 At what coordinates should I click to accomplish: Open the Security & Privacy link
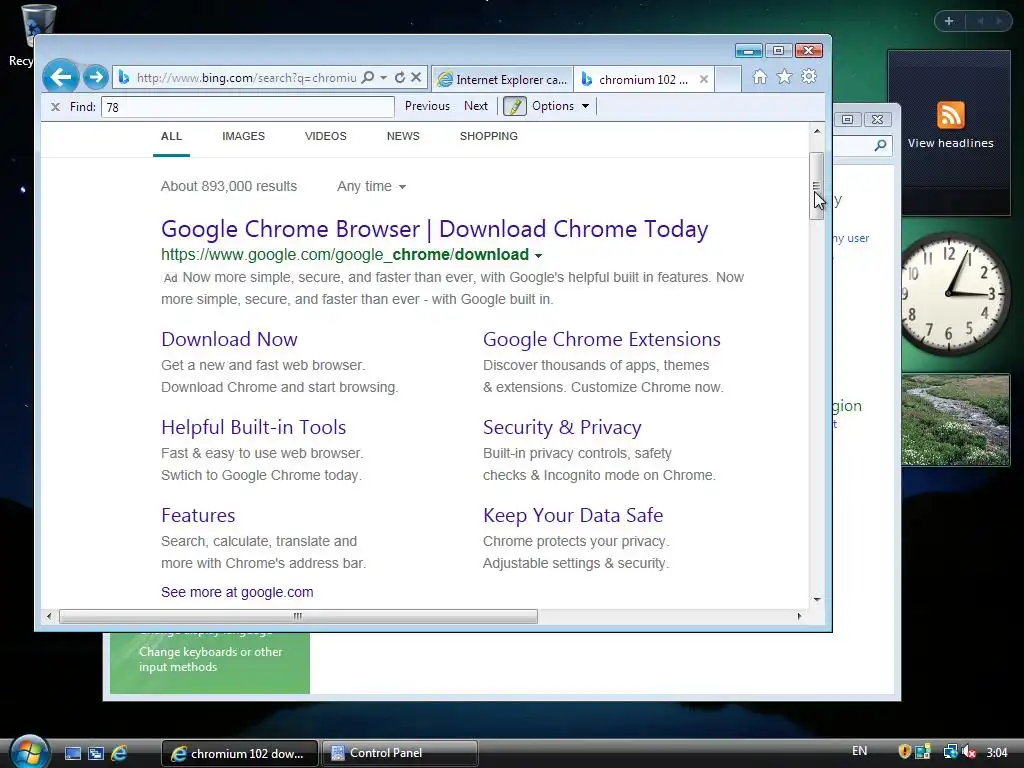coord(562,428)
